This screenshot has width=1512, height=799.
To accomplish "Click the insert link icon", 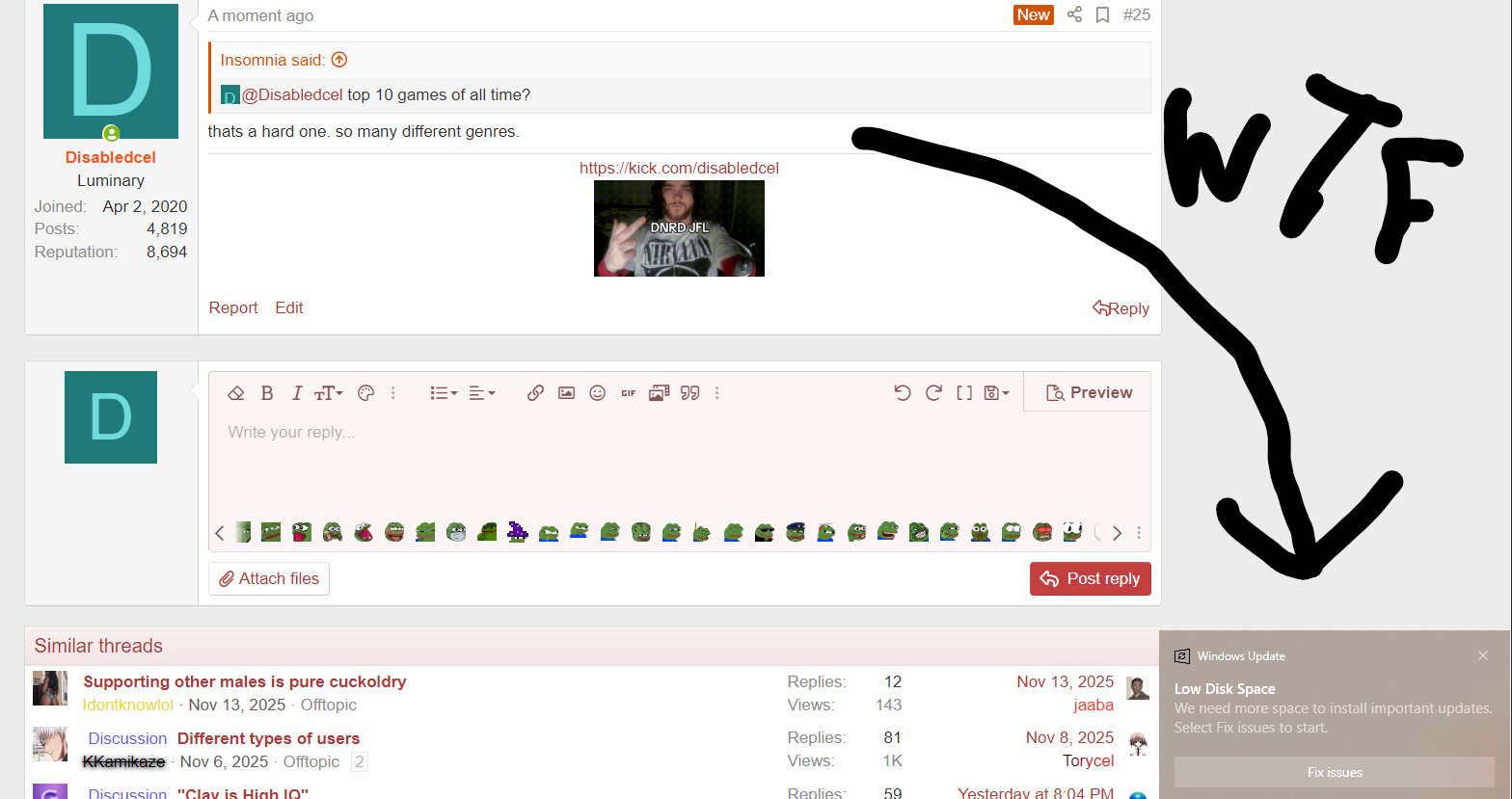I will pos(535,393).
